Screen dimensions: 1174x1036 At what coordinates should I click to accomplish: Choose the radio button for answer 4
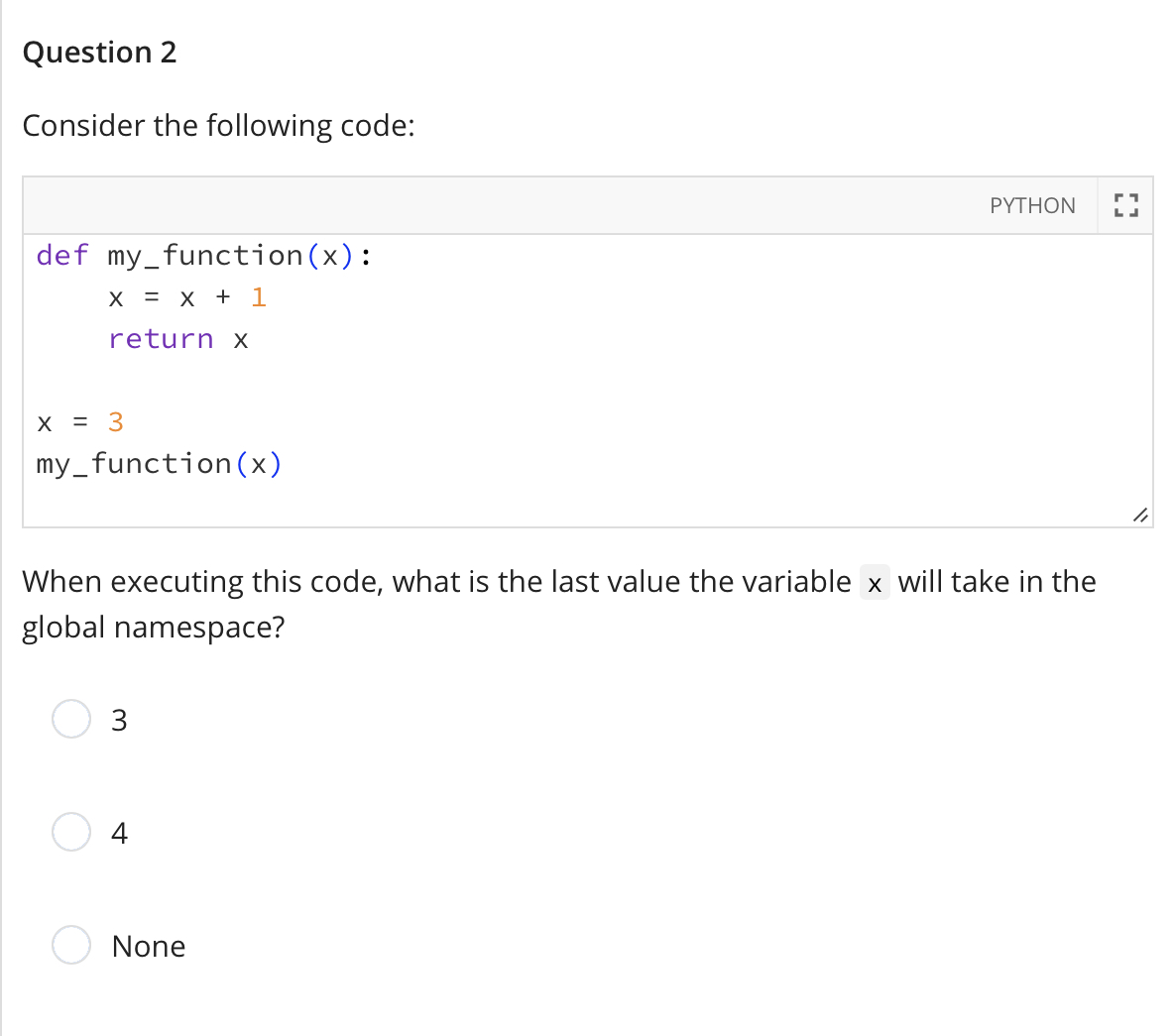(71, 832)
